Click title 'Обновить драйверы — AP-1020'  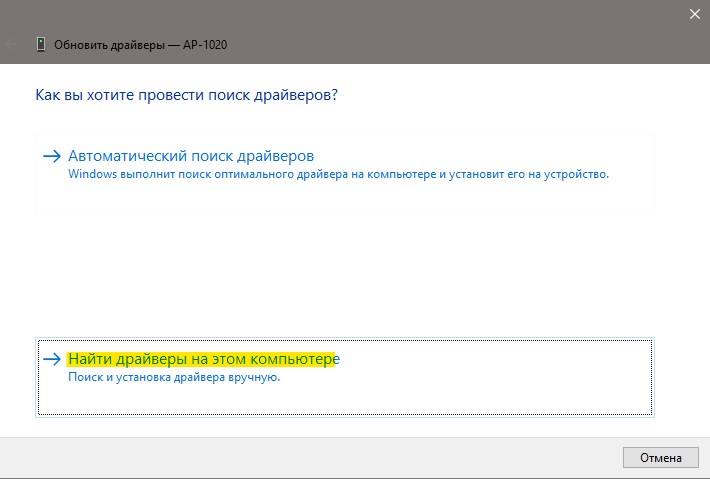click(x=140, y=45)
